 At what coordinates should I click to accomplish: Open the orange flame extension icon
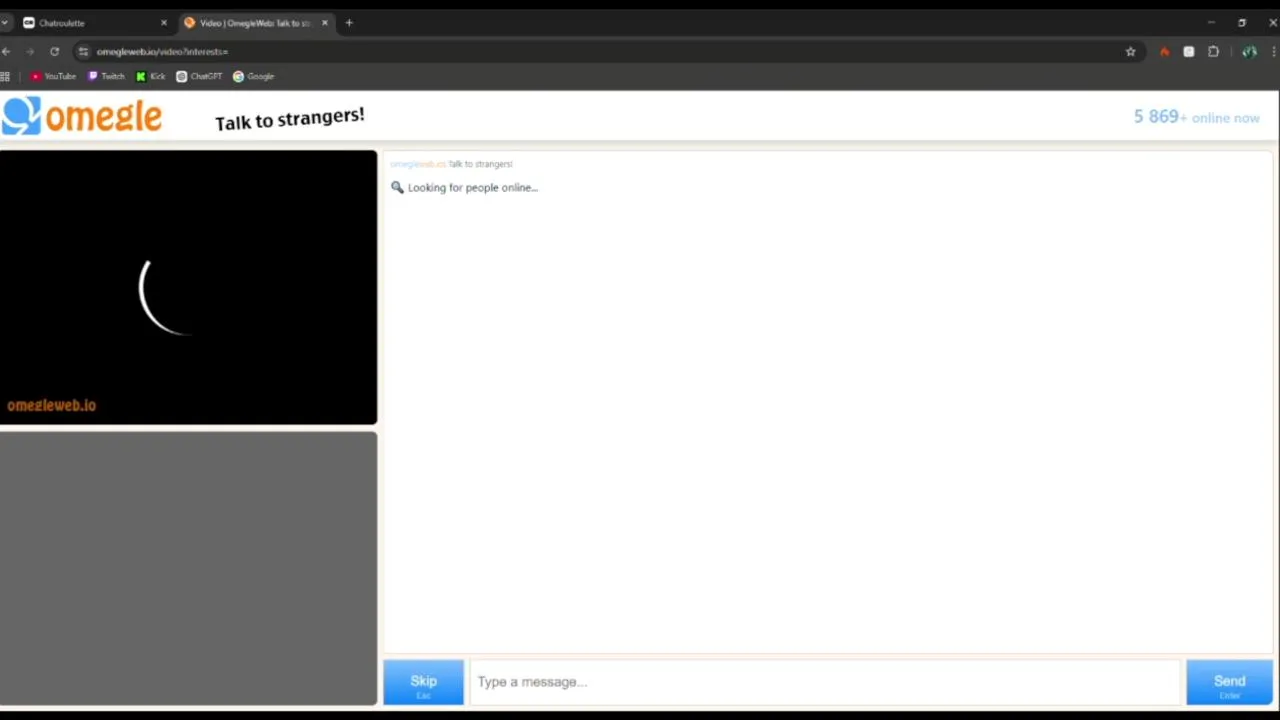click(x=1164, y=51)
